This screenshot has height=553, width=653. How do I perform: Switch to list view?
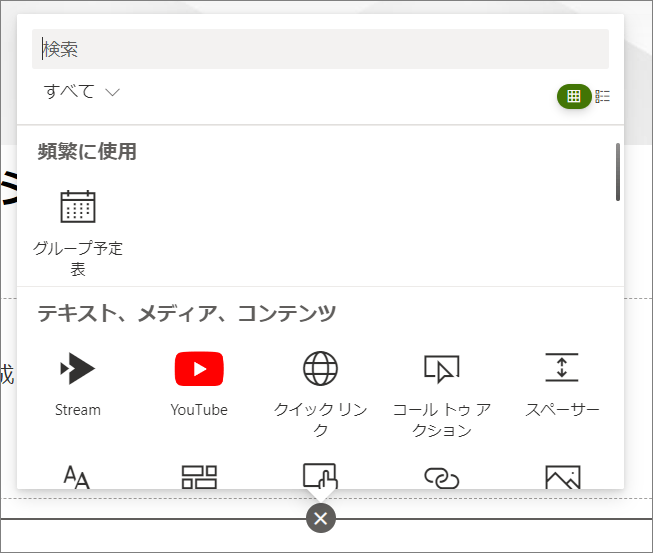click(x=602, y=96)
